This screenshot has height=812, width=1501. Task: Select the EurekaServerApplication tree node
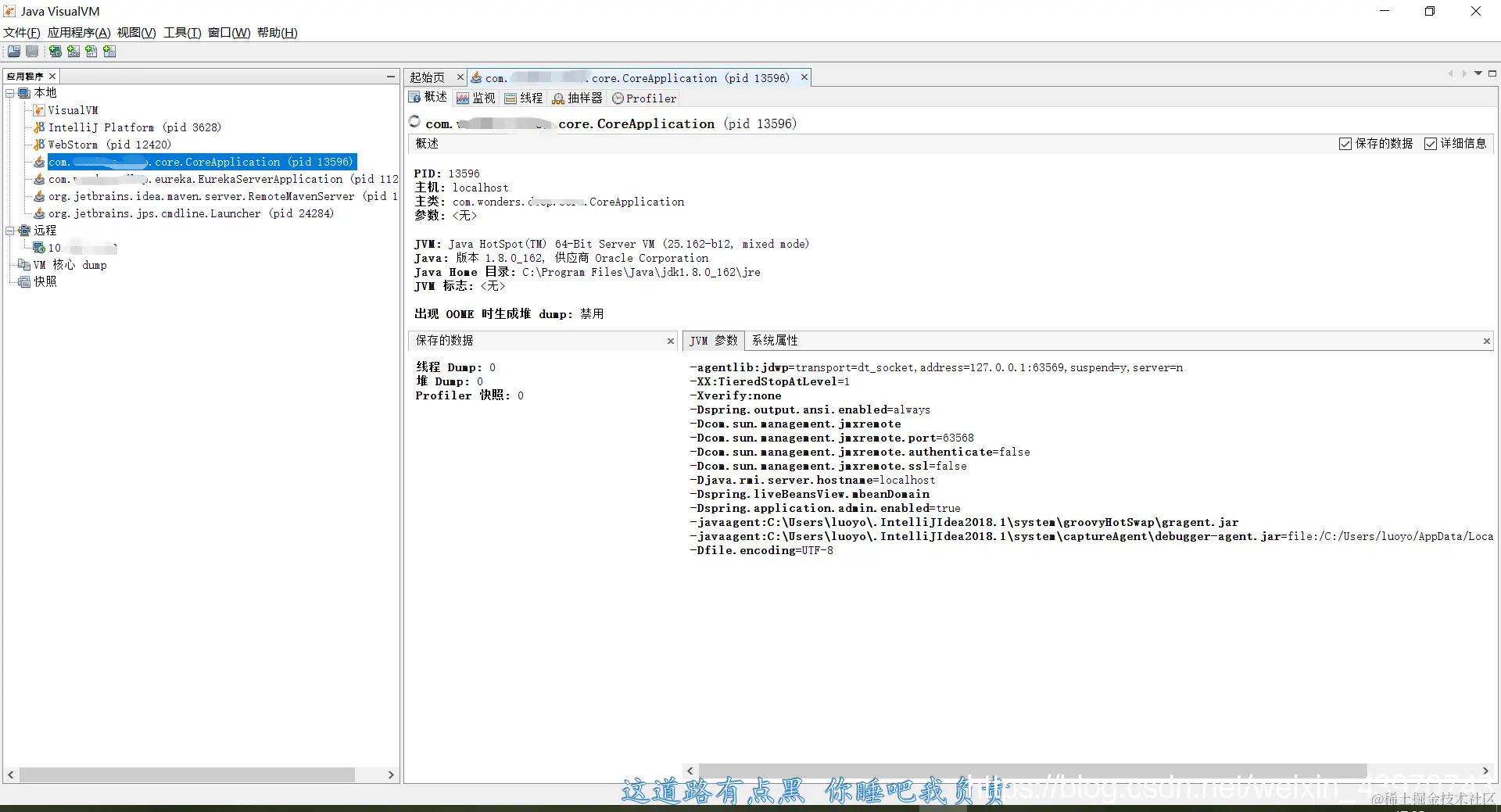[224, 179]
